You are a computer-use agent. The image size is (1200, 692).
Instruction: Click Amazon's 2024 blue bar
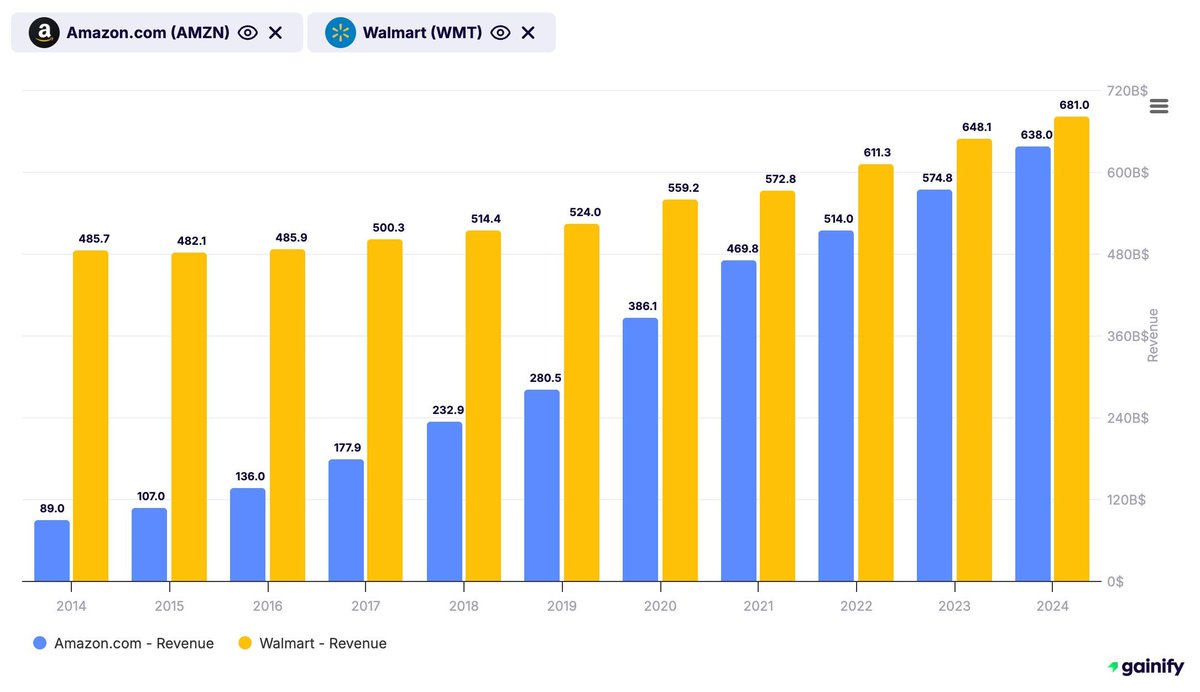click(x=1032, y=363)
